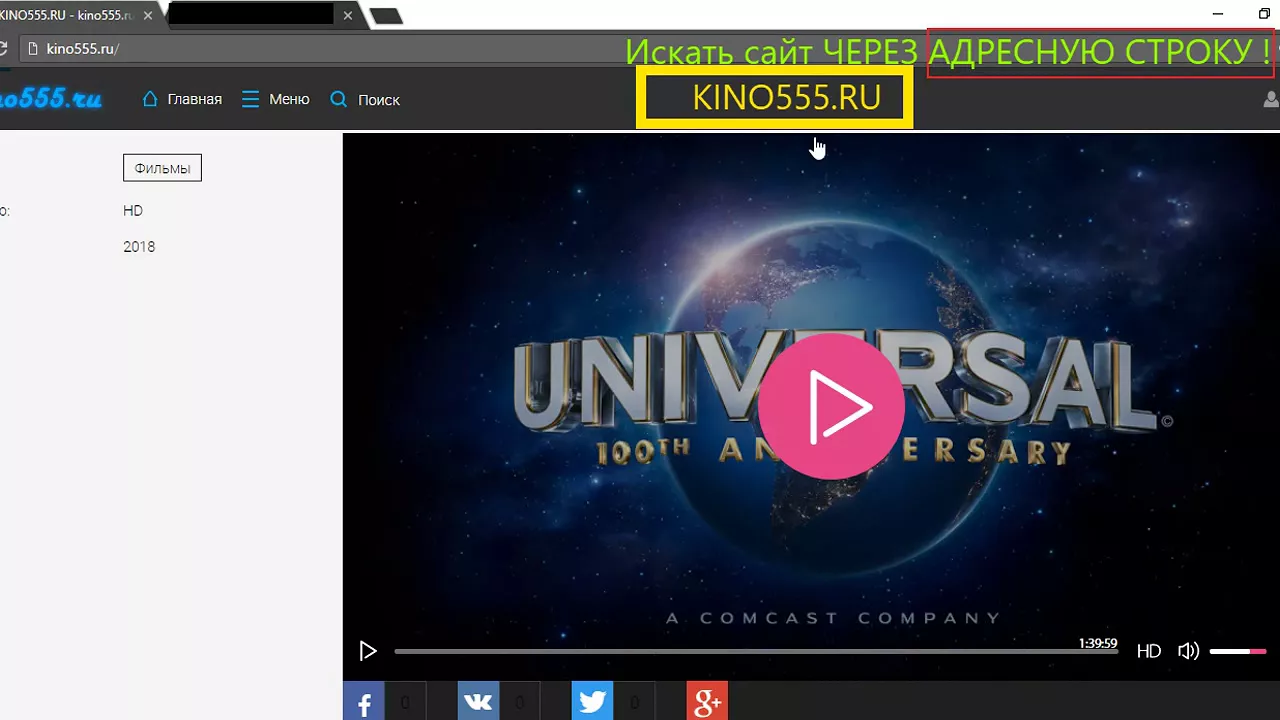The image size is (1280, 720).
Task: Share on Twitter
Action: click(x=592, y=702)
